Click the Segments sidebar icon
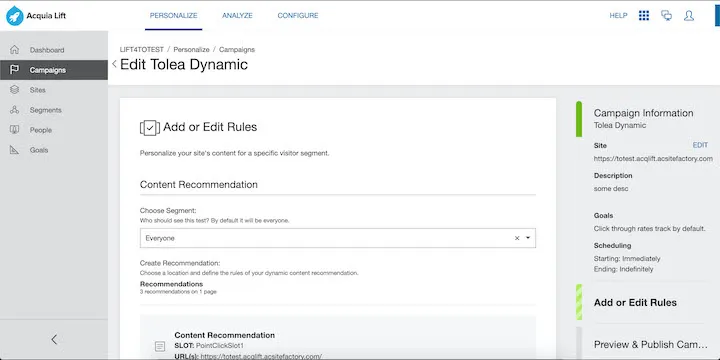 [x=15, y=110]
